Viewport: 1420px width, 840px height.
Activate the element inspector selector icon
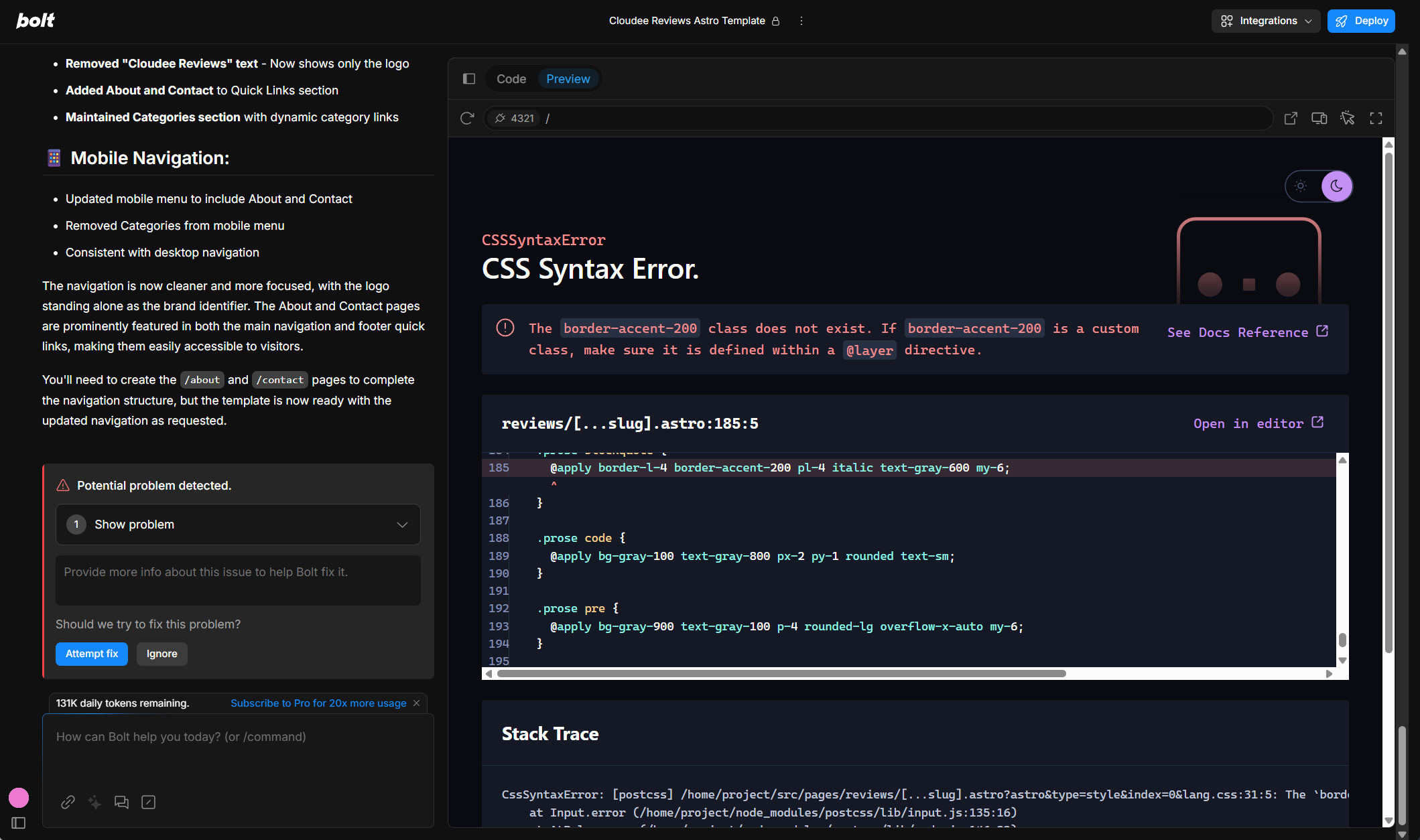1348,118
